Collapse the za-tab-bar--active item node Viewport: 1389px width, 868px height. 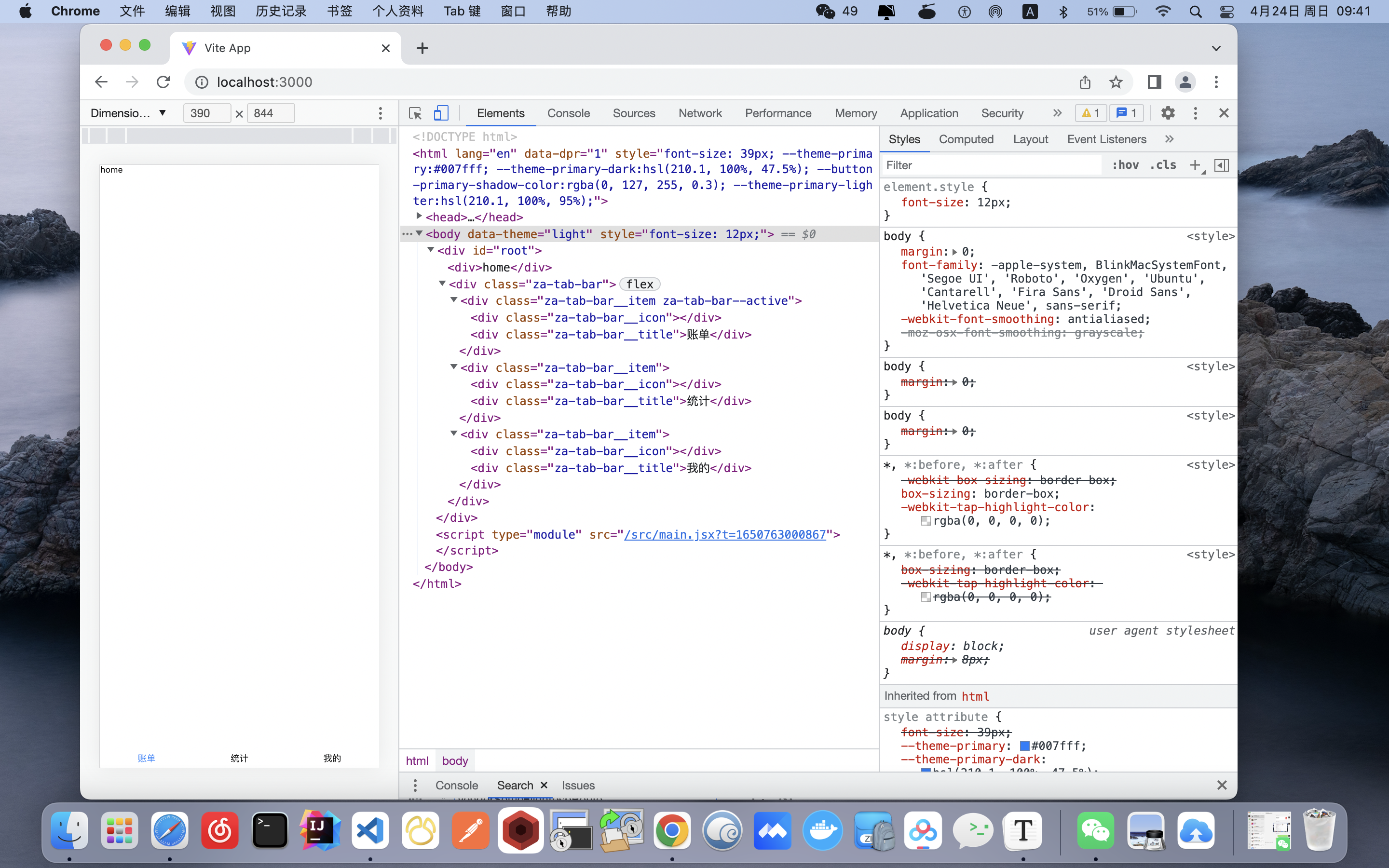click(x=453, y=300)
